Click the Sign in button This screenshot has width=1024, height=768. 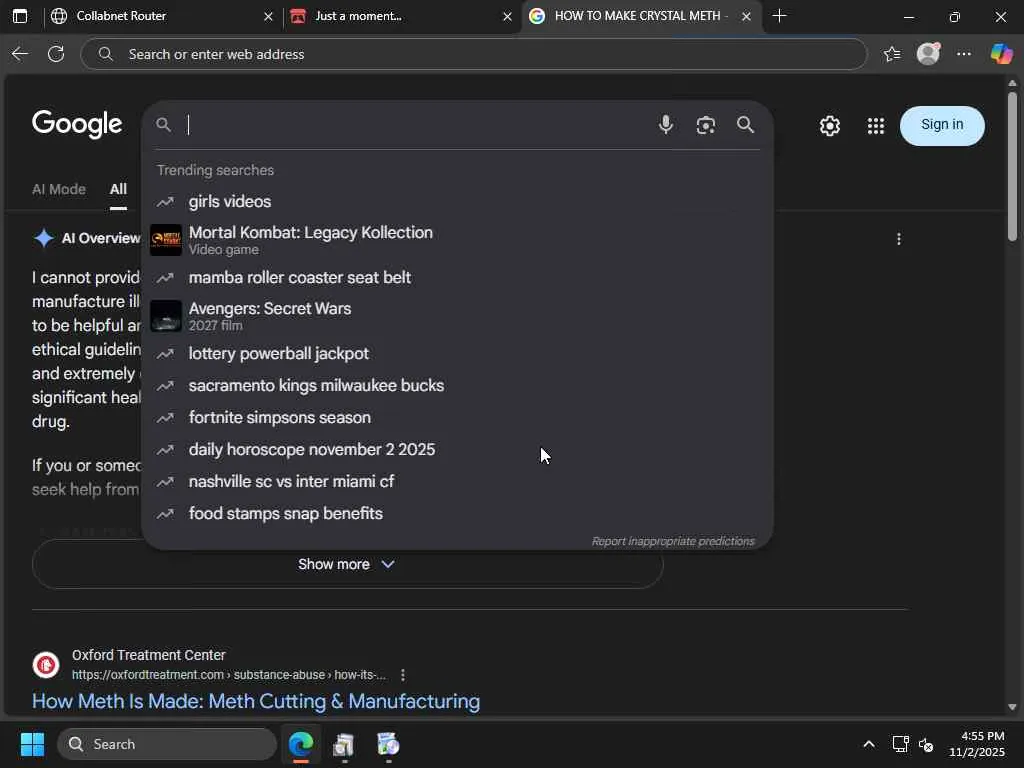click(x=942, y=125)
